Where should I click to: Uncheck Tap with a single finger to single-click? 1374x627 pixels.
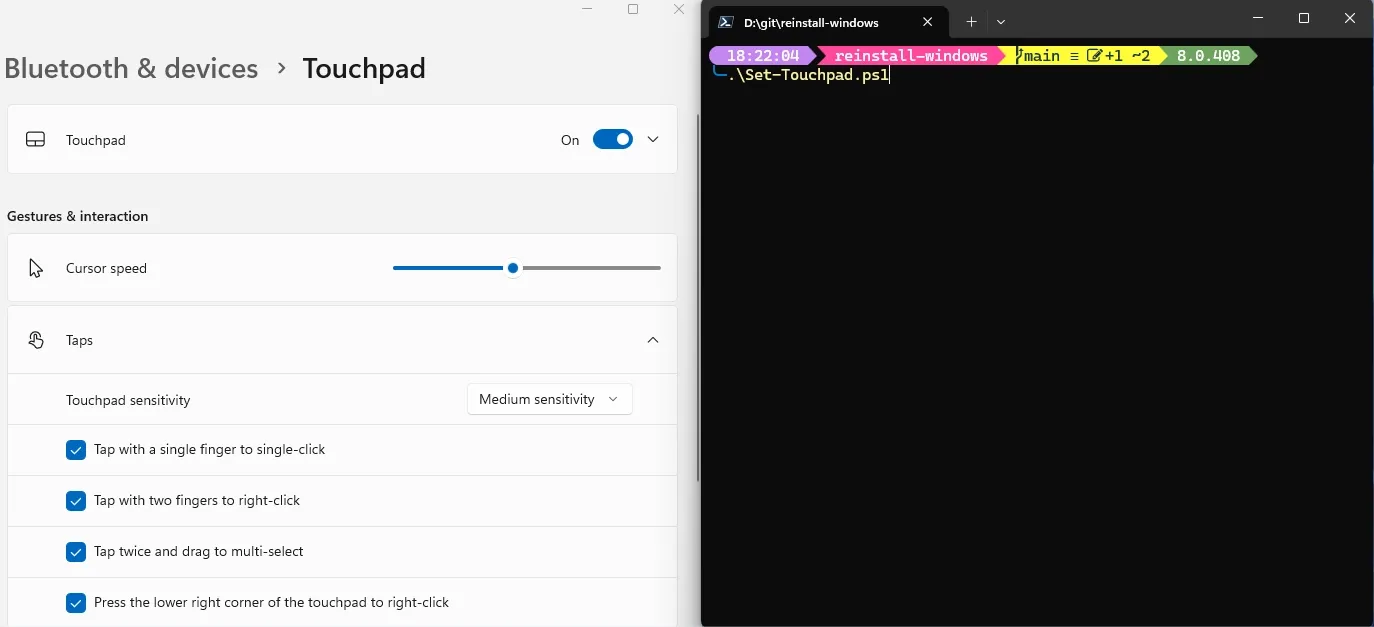click(x=76, y=450)
